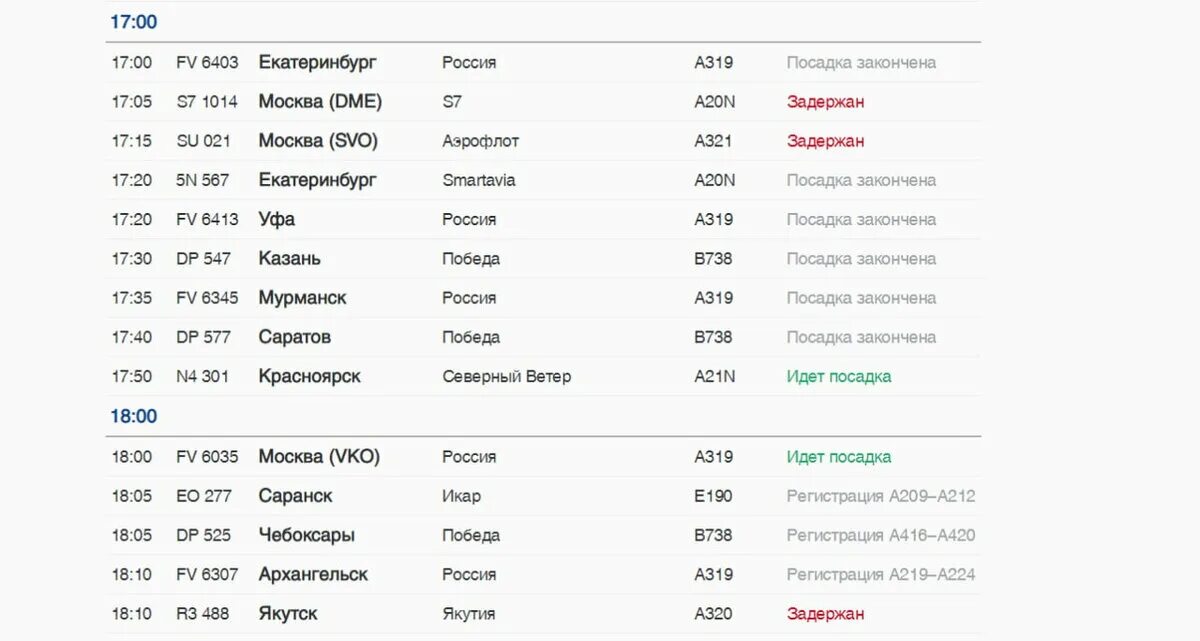Click the Чебоксары destination
The height and width of the screenshot is (641, 1200).
pyautogui.click(x=307, y=535)
